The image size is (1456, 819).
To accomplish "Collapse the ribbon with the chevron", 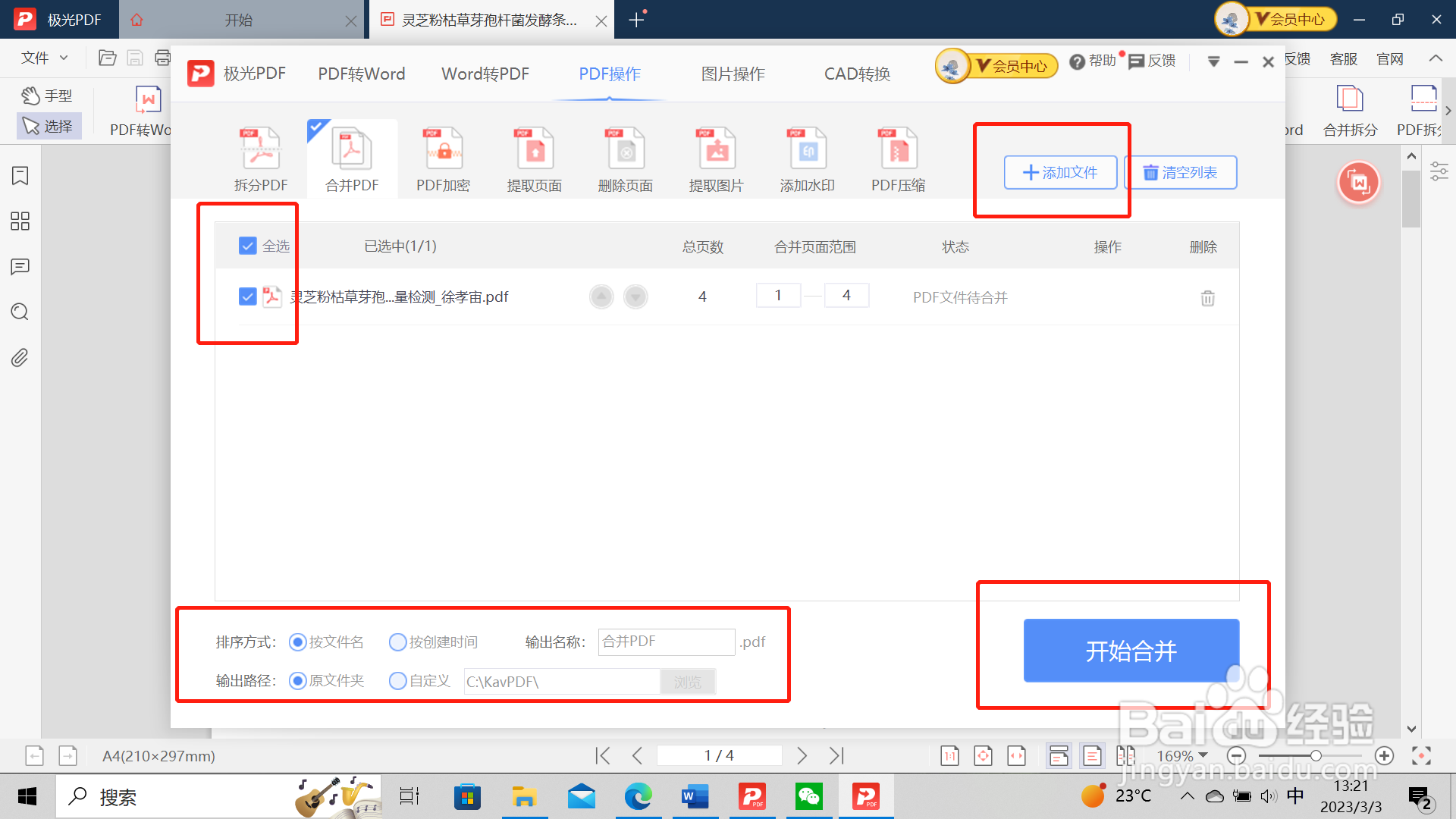I will (1436, 58).
